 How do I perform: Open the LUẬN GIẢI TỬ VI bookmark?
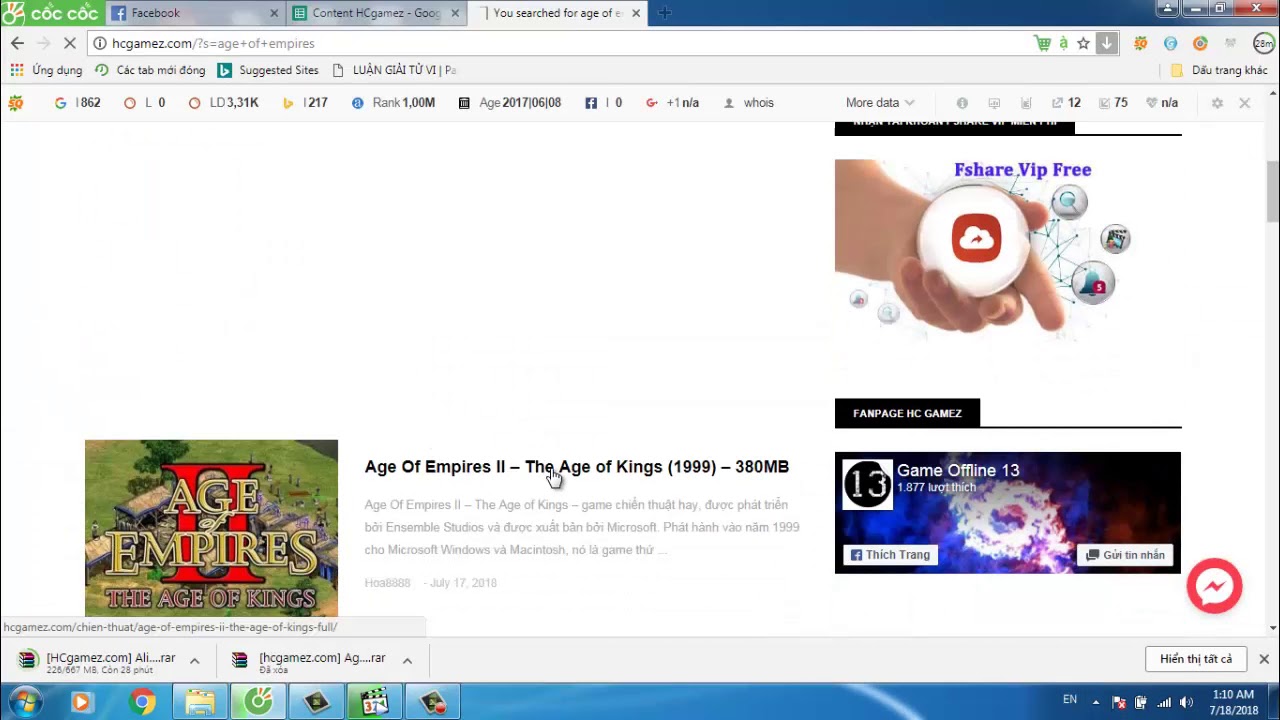coord(394,70)
